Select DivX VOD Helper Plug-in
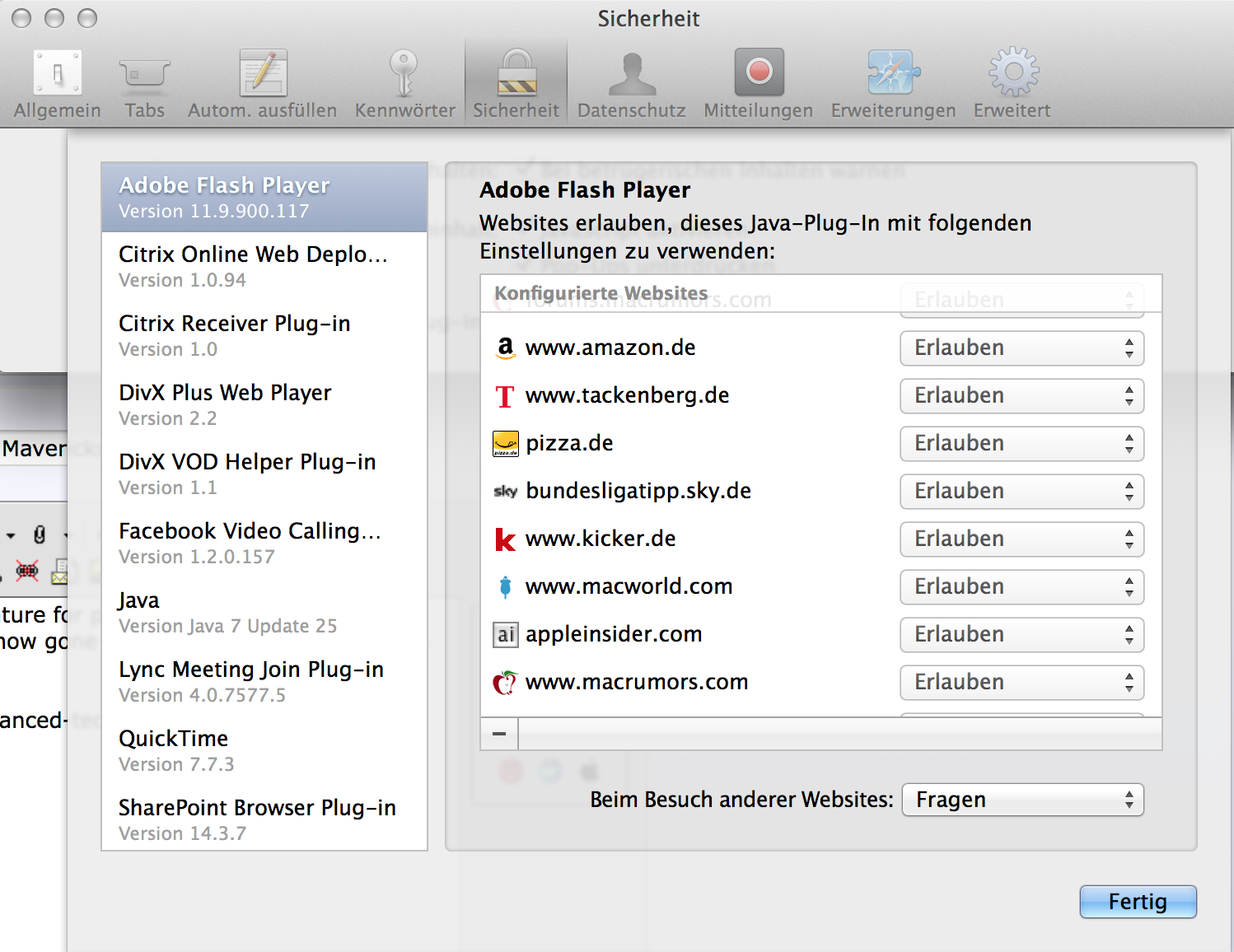This screenshot has height=952, width=1234. click(x=264, y=474)
